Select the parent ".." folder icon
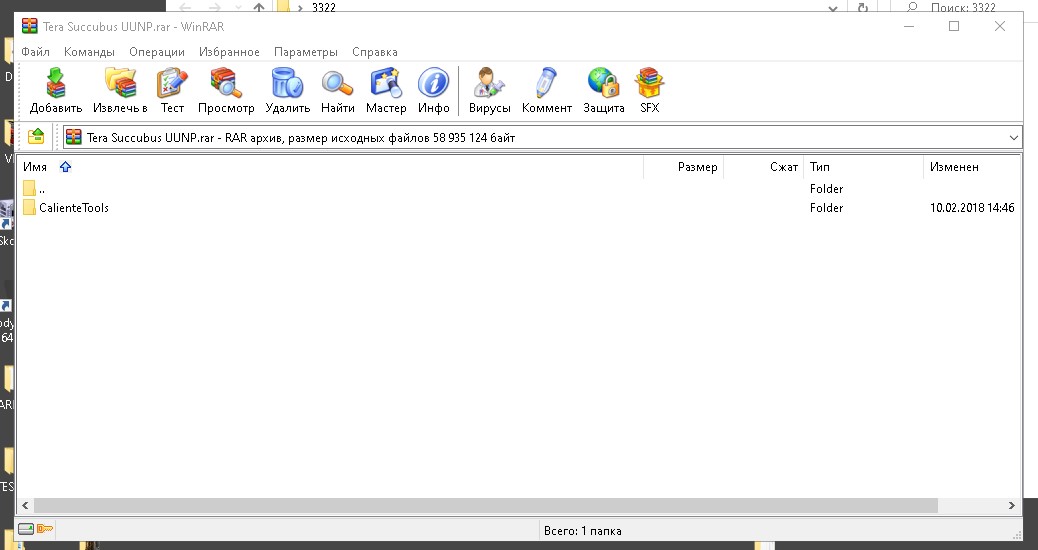The image size is (1038, 550). point(29,189)
